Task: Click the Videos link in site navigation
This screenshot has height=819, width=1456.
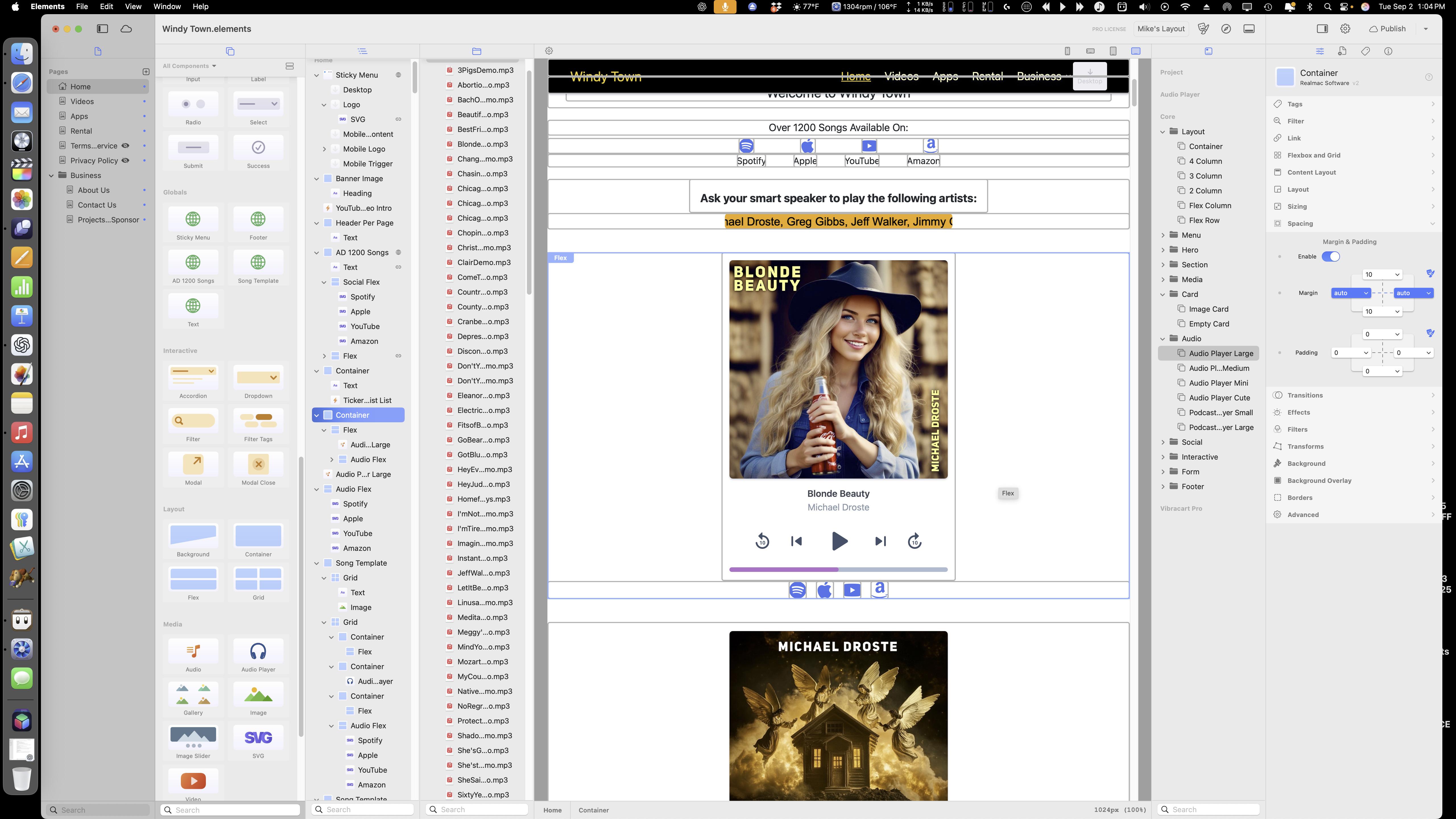Action: tap(901, 76)
